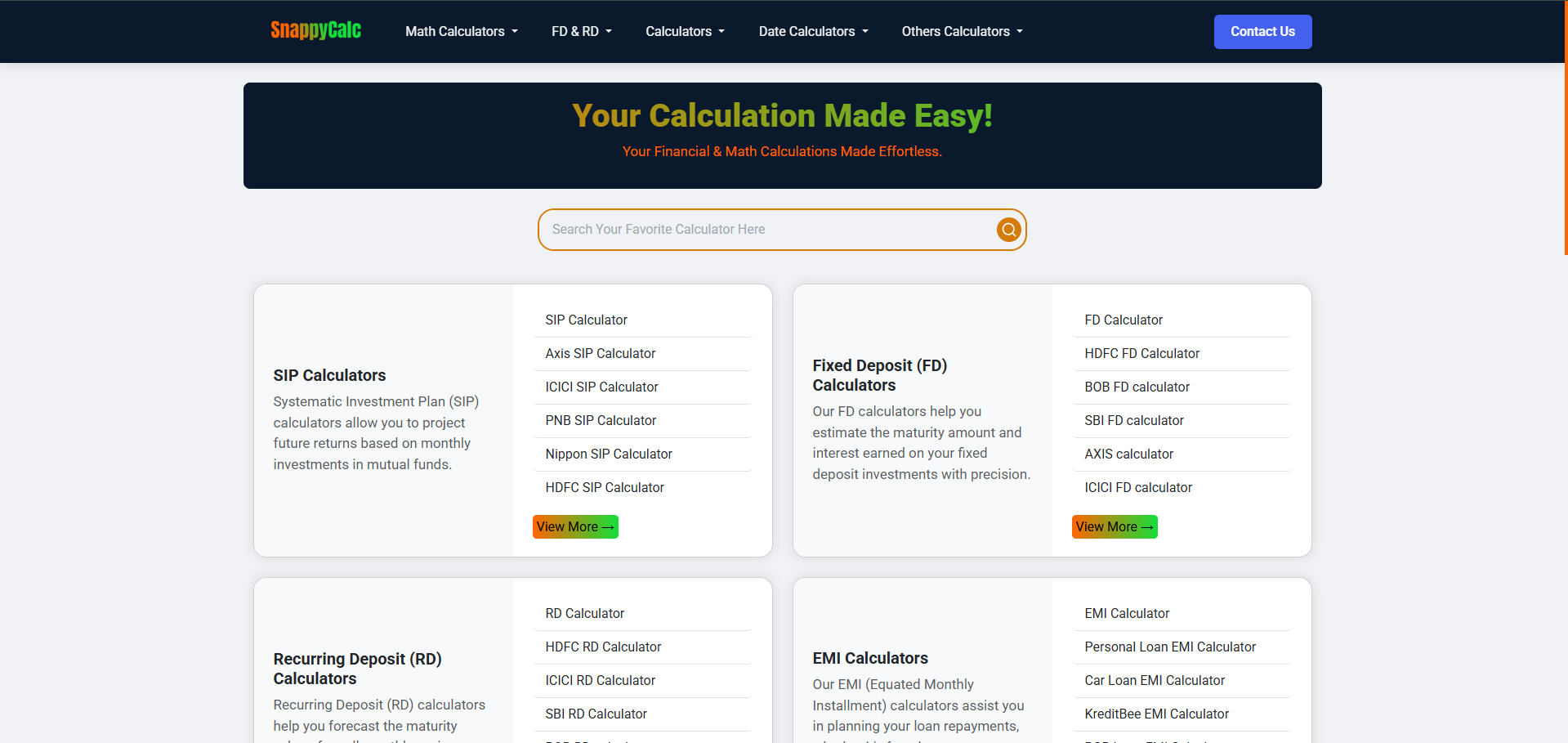1568x743 pixels.
Task: Open Personal Loan EMI Calculator
Action: click(1182, 647)
